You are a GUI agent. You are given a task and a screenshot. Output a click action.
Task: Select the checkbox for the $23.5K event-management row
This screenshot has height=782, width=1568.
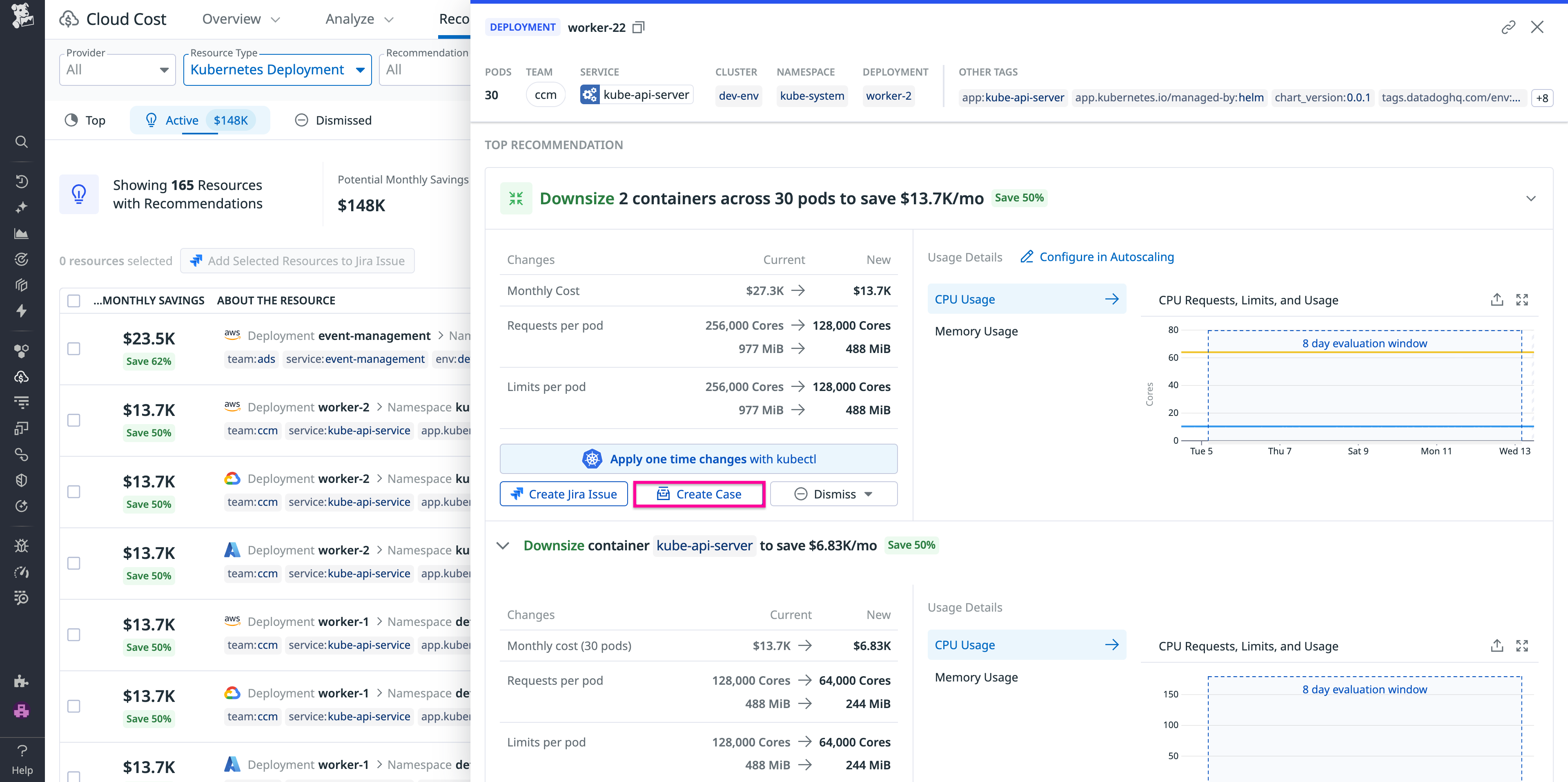(73, 349)
